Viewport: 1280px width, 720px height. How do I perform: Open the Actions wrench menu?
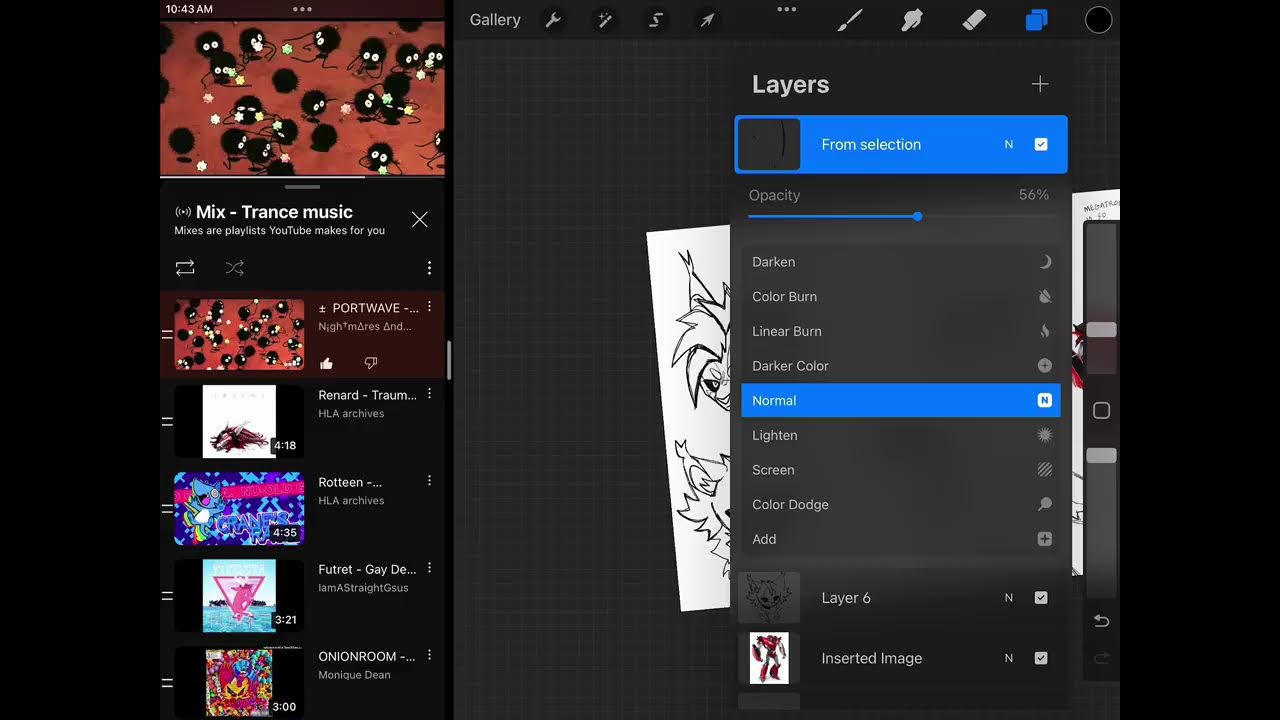(x=551, y=20)
